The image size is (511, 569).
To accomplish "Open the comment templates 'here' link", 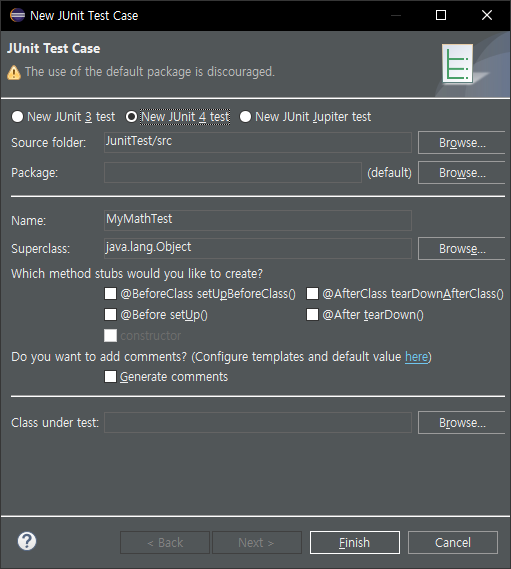I will [x=416, y=357].
